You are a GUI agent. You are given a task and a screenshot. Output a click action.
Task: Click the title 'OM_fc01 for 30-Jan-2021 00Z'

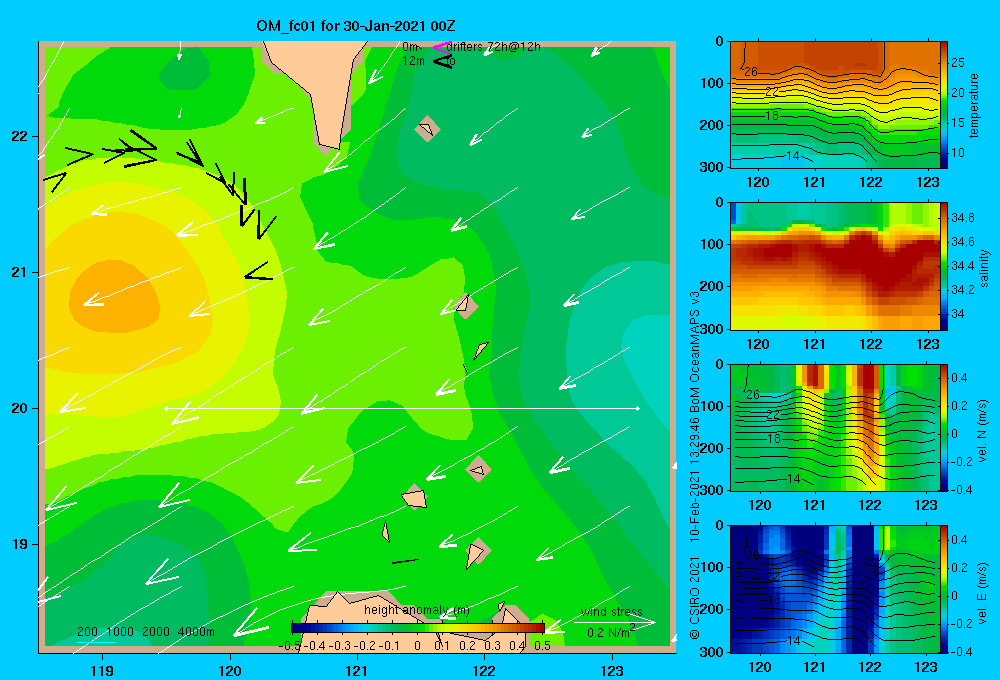point(356,26)
